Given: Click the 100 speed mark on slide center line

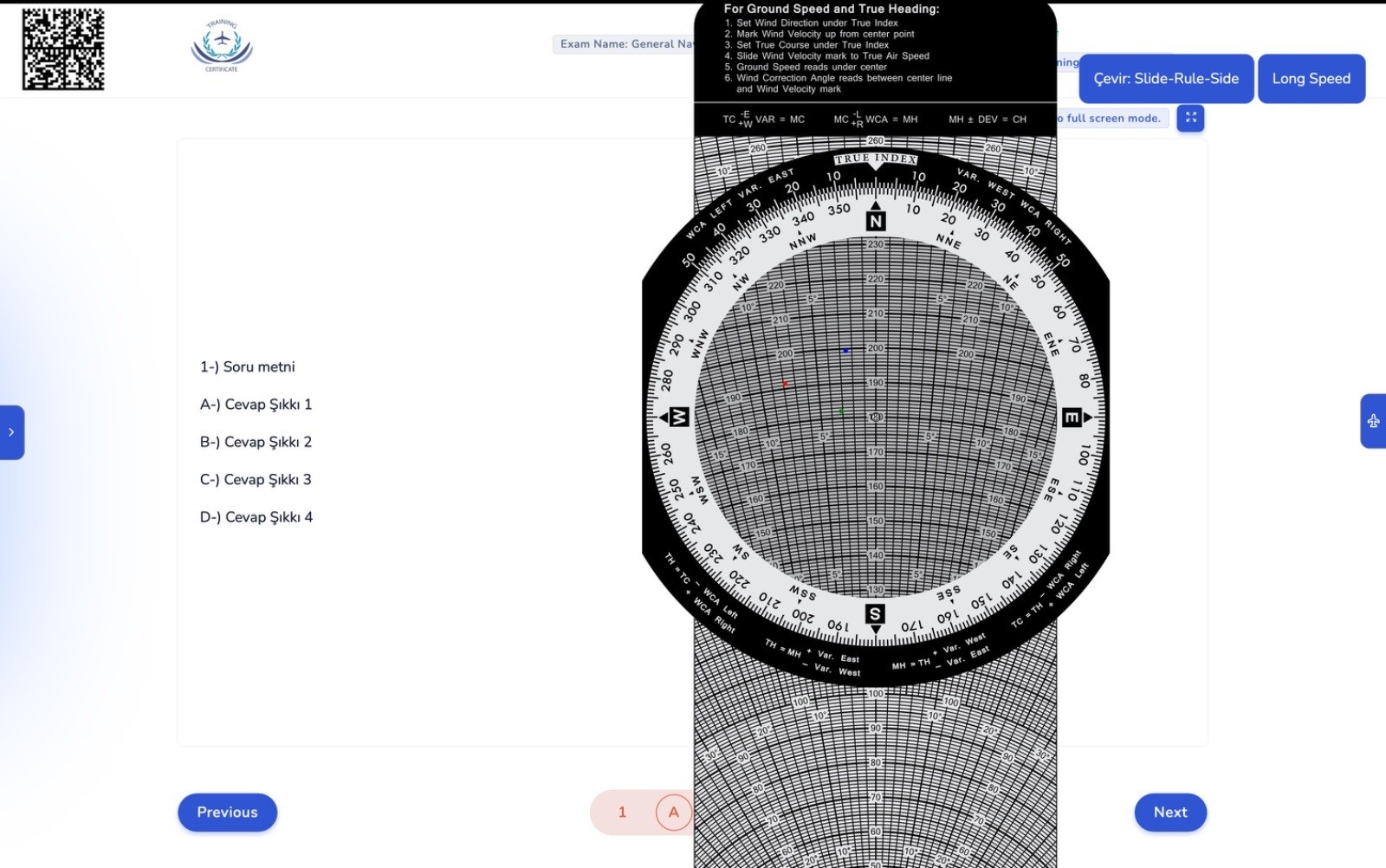Looking at the screenshot, I should 876,694.
